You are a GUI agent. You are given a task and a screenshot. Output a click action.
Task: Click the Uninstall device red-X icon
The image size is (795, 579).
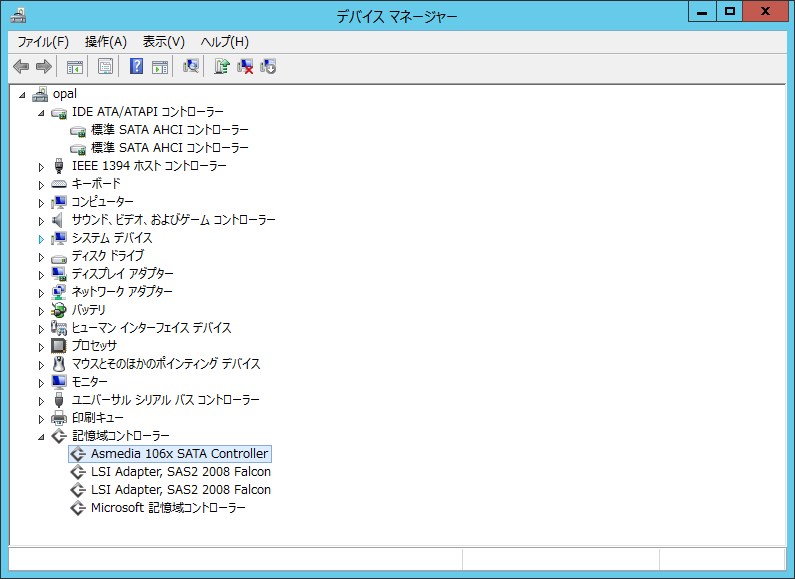click(x=245, y=66)
